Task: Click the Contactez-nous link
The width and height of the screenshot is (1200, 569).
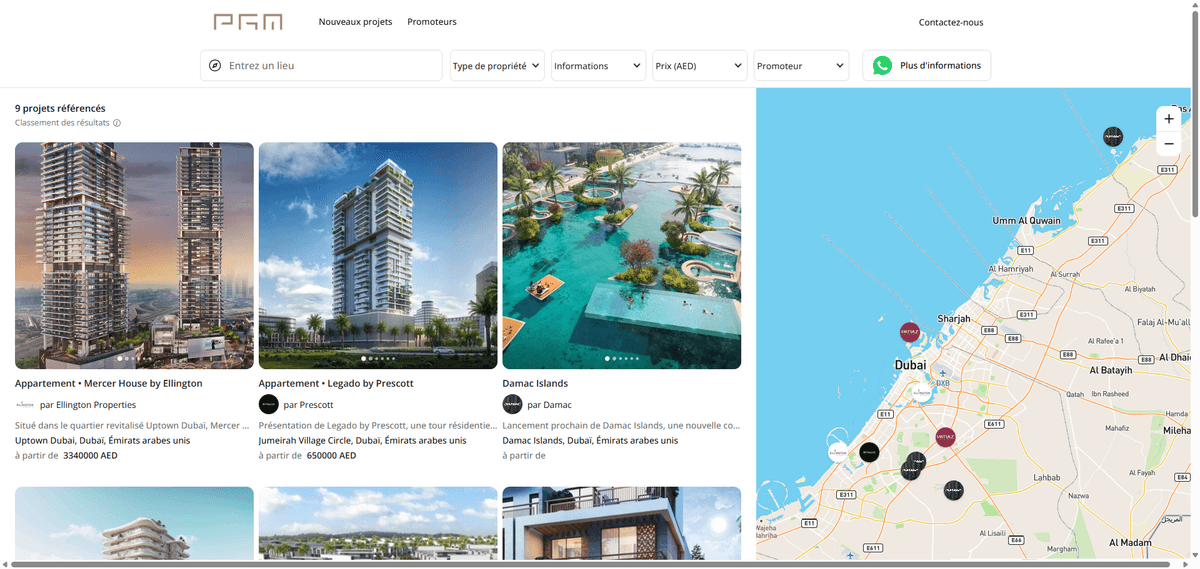Action: 950,22
